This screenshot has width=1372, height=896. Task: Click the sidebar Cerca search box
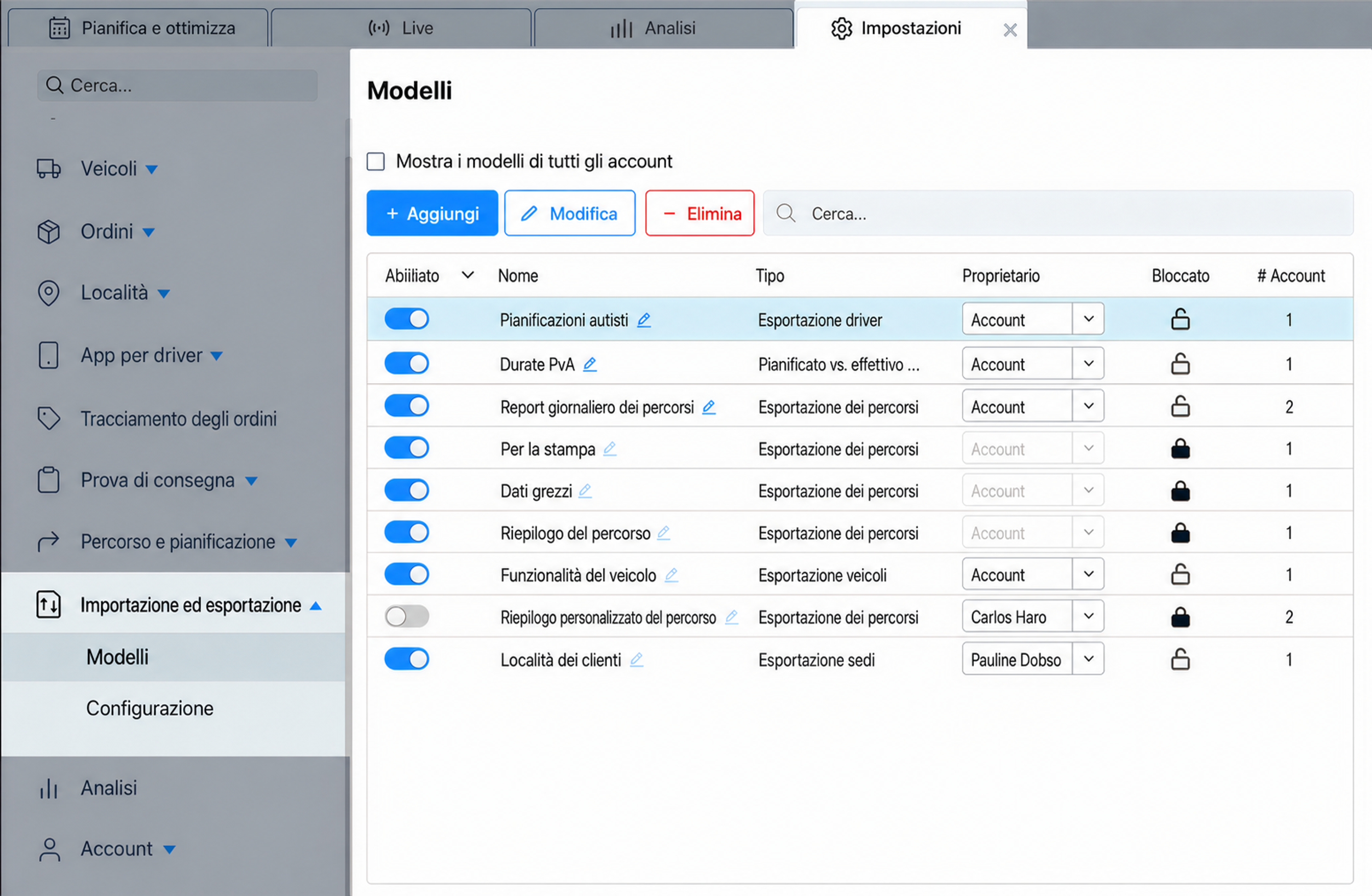tap(178, 85)
